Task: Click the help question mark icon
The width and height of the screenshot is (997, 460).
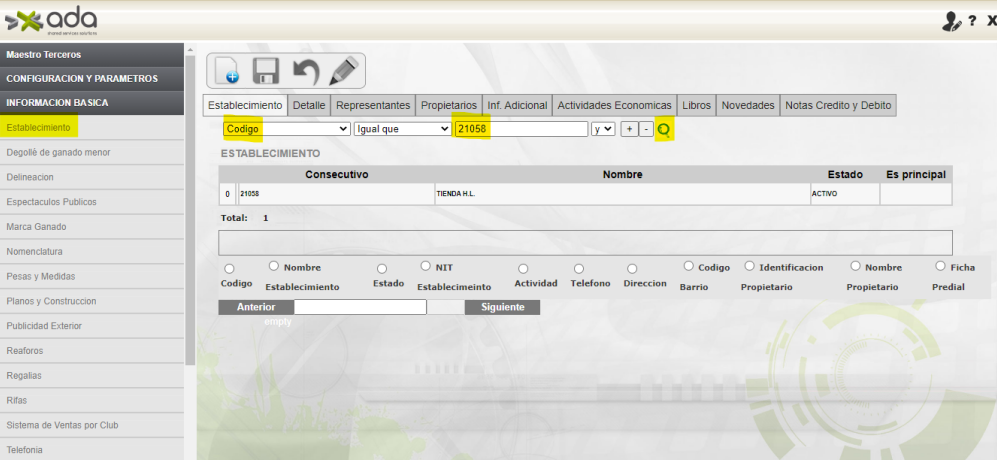Action: [x=972, y=22]
